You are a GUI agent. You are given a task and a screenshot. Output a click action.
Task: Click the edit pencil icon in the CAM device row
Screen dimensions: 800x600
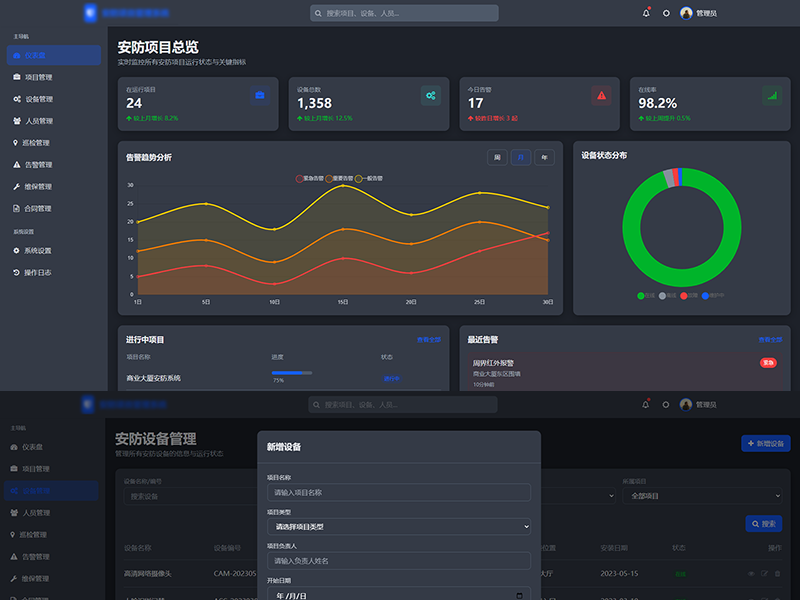[764, 573]
